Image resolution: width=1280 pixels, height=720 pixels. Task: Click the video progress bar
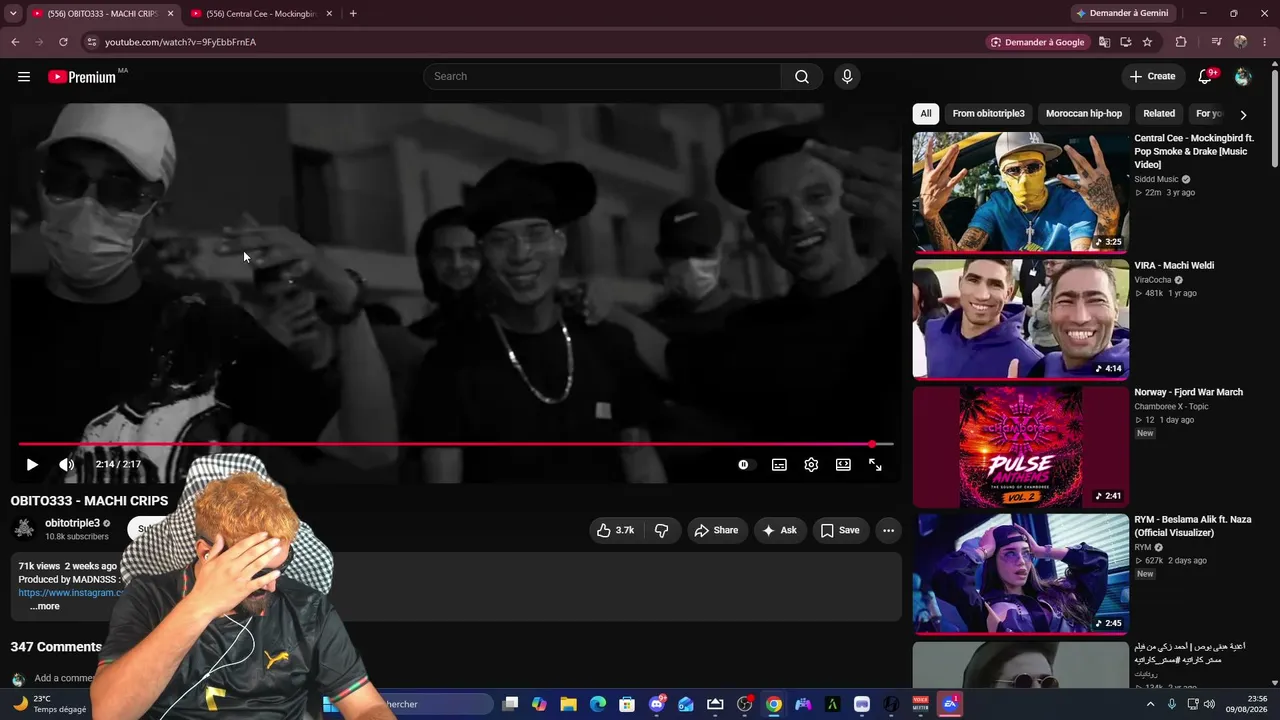tap(456, 444)
